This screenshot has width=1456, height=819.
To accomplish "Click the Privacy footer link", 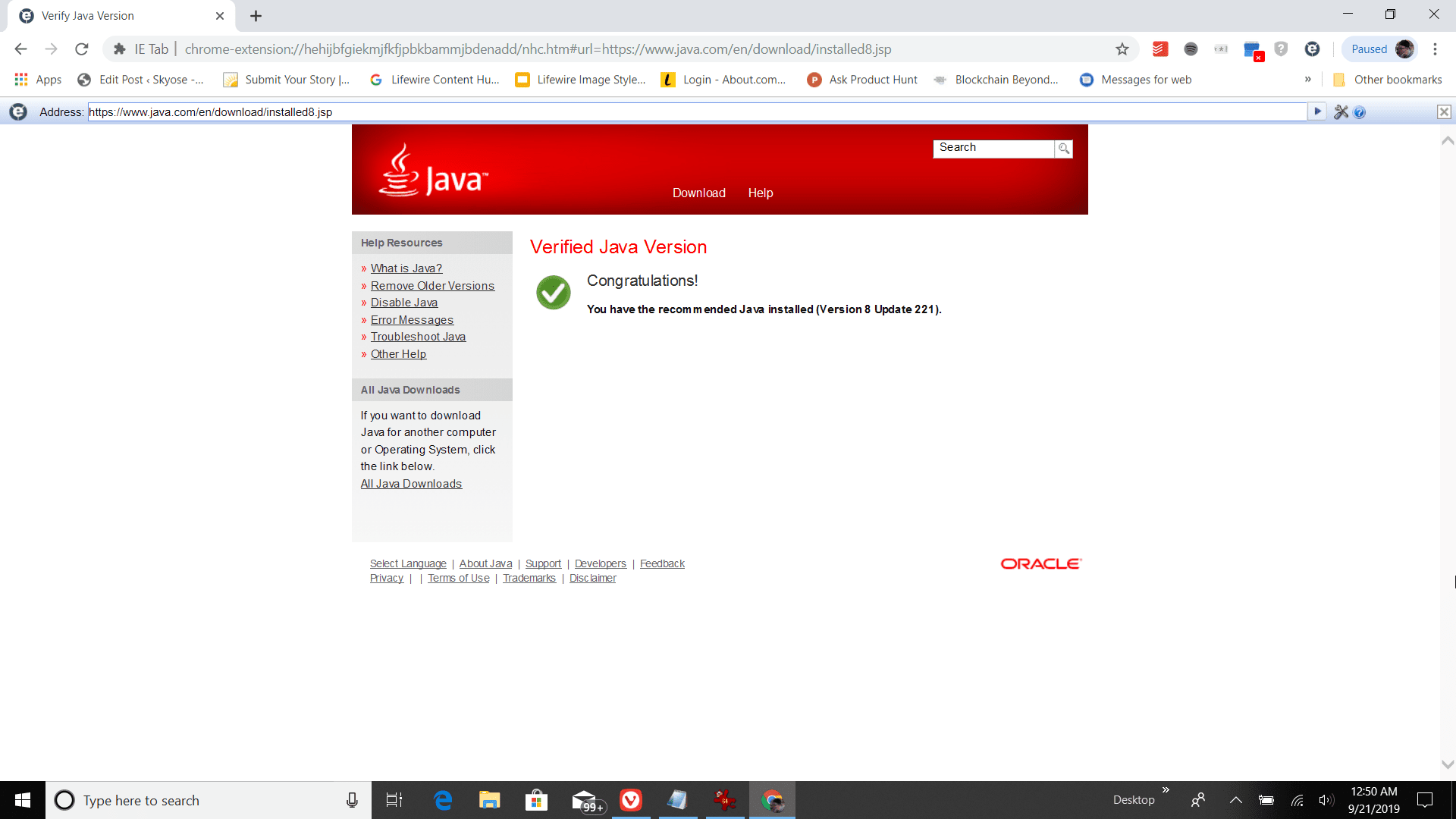I will [386, 578].
